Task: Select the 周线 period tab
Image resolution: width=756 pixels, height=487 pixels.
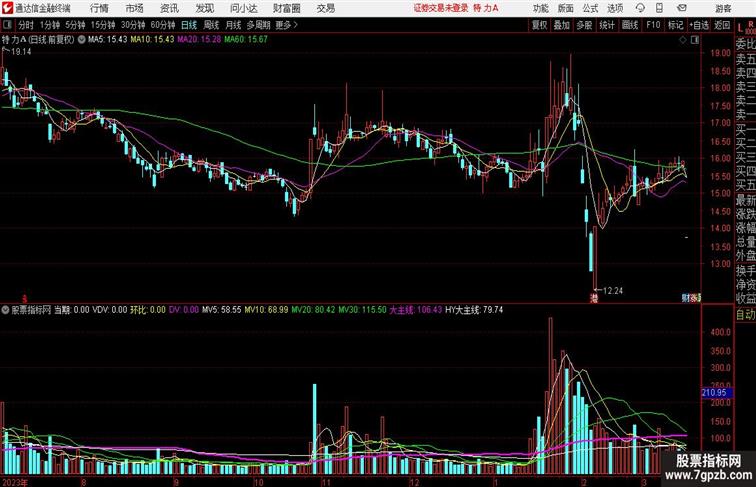Action: tap(211, 25)
